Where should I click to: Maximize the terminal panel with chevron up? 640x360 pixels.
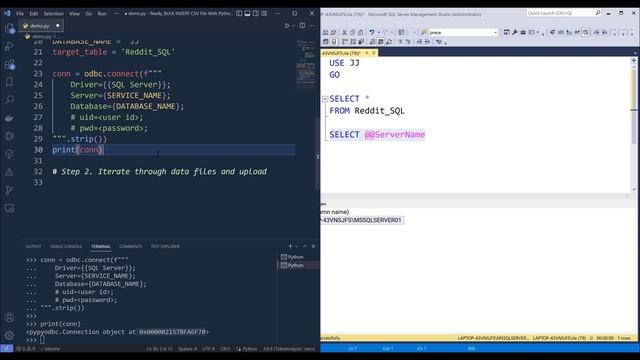pyautogui.click(x=304, y=246)
